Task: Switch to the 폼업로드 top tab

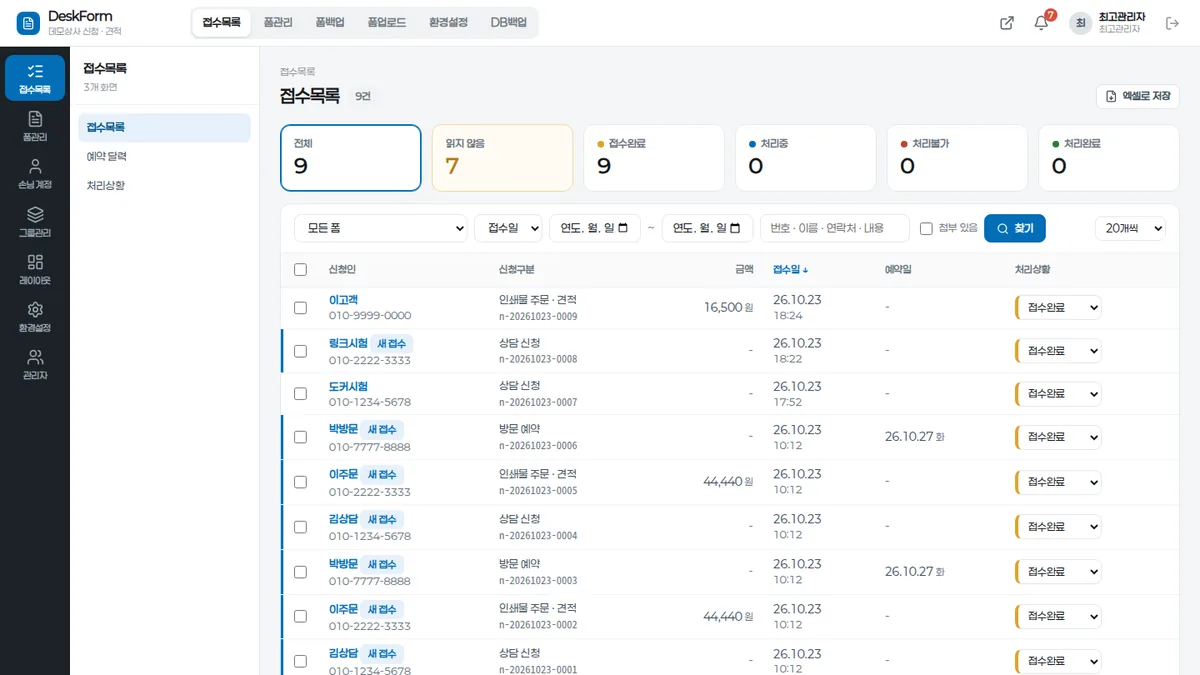Action: pyautogui.click(x=386, y=22)
